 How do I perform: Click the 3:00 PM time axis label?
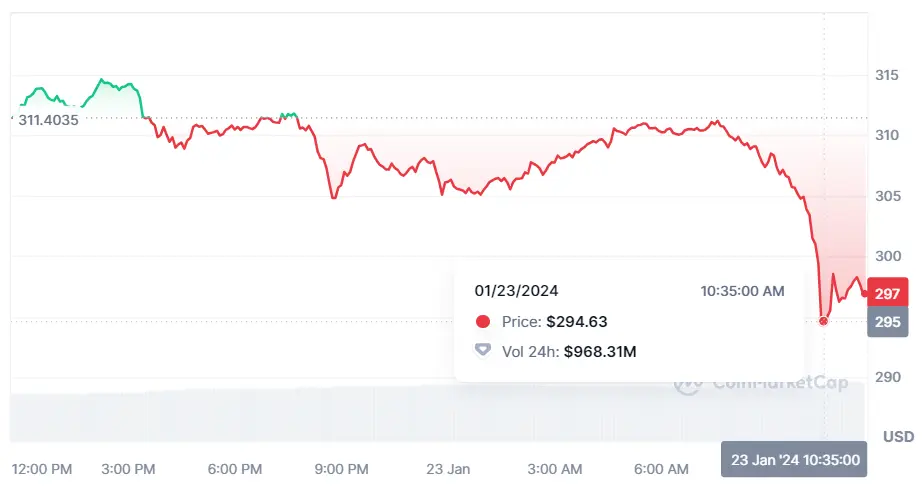129,469
